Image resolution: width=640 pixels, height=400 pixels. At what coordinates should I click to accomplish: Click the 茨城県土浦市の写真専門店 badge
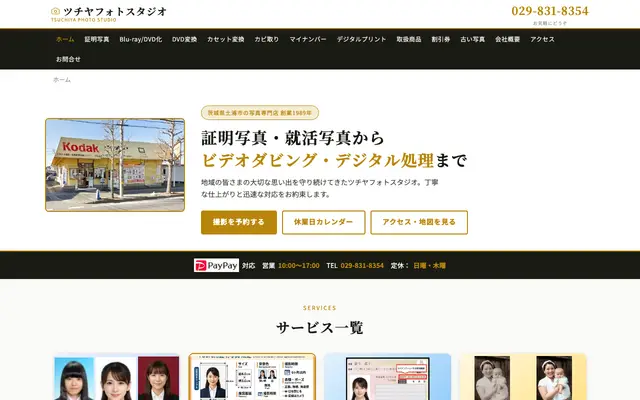pyautogui.click(x=260, y=113)
